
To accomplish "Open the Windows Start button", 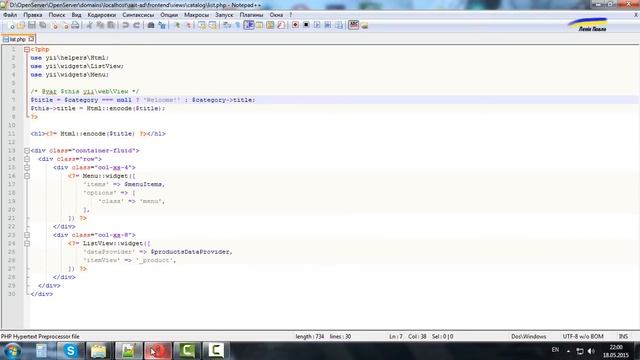I will coord(12,351).
